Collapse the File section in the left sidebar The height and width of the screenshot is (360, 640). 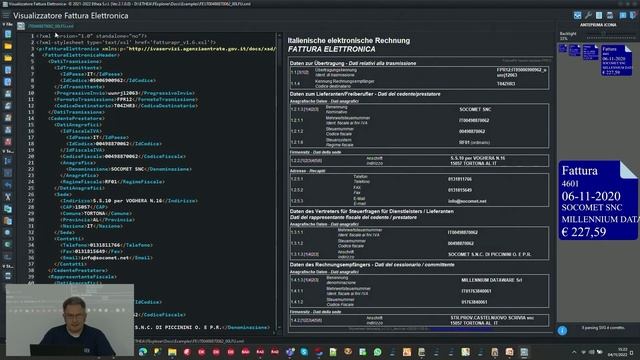pos(7,24)
